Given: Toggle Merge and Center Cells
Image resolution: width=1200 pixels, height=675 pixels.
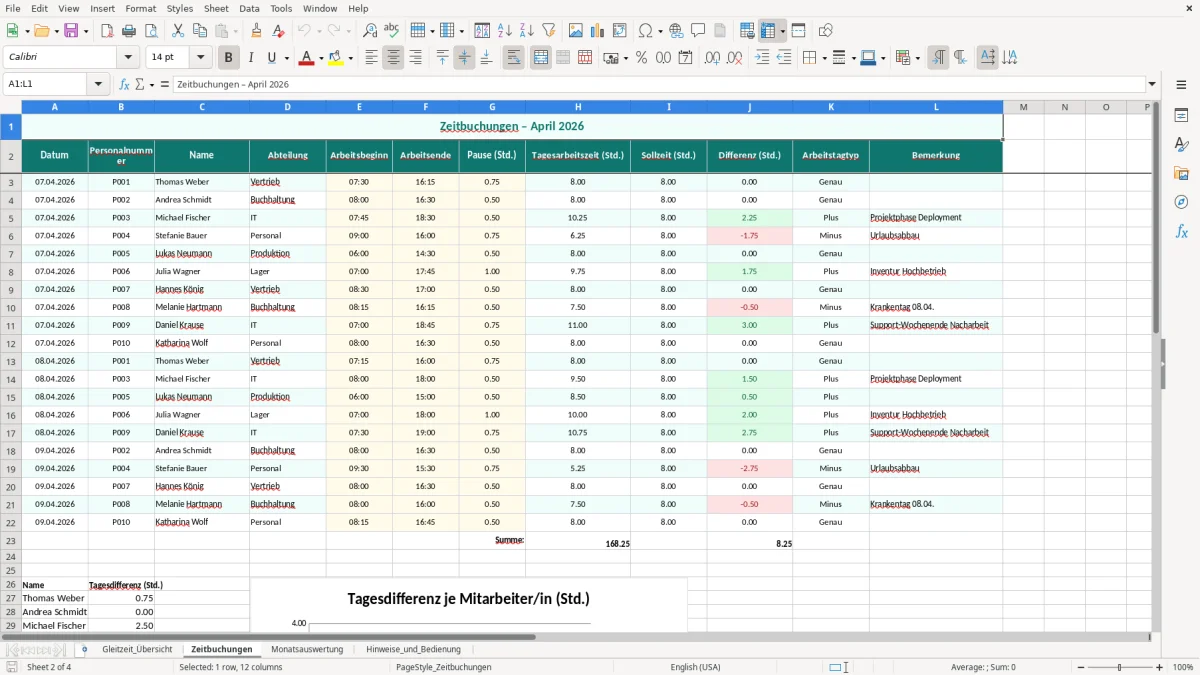Looking at the screenshot, I should (541, 58).
